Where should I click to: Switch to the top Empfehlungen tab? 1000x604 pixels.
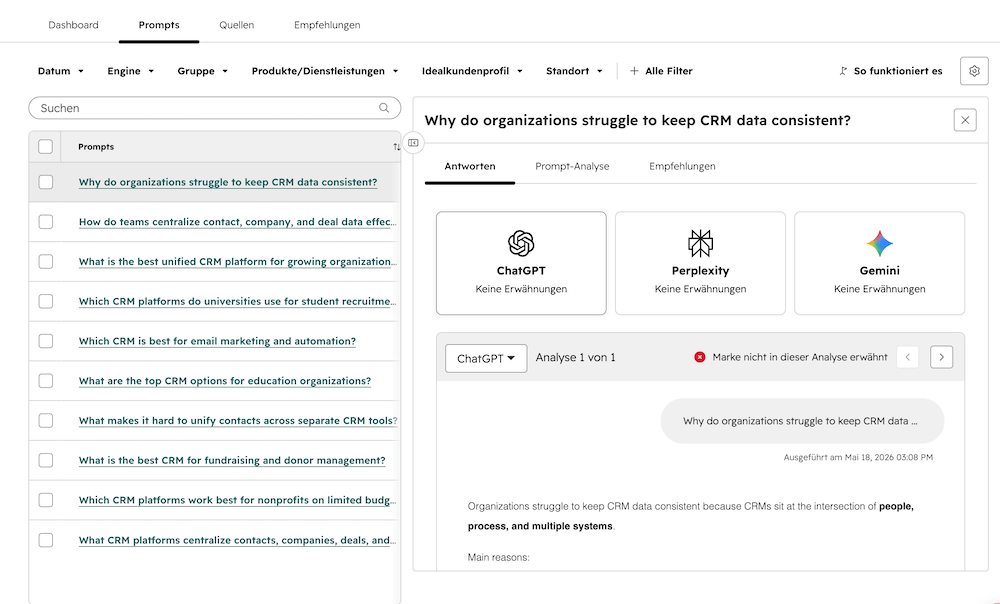click(327, 25)
